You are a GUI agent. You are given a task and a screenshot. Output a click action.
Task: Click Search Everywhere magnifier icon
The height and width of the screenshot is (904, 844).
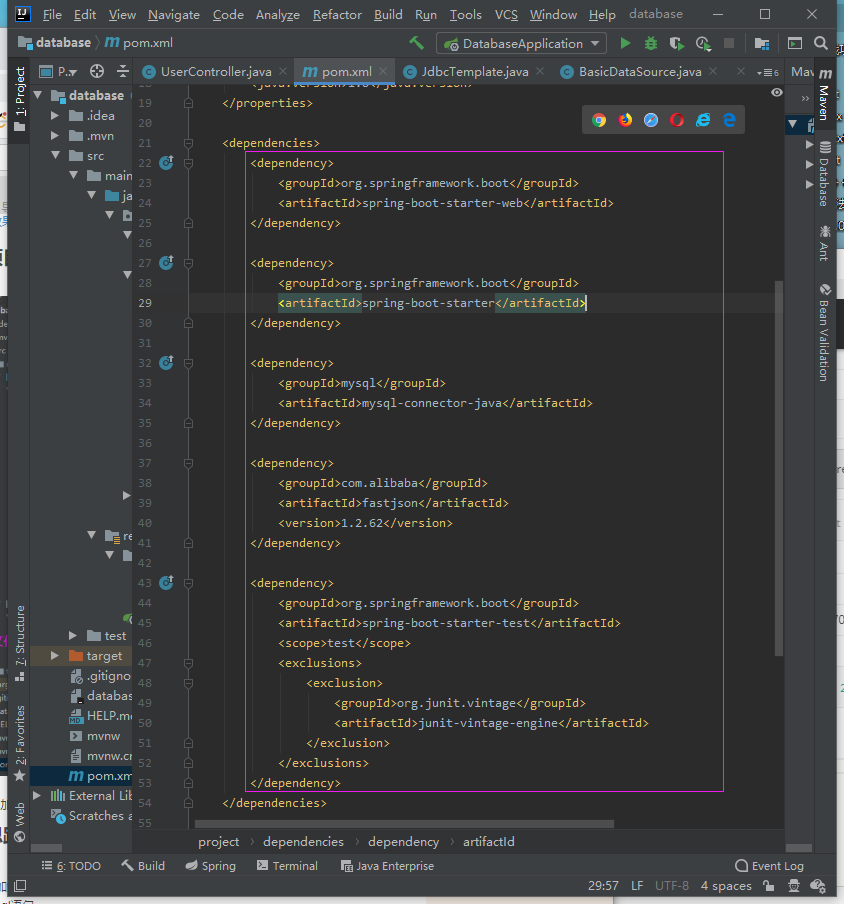coord(821,43)
